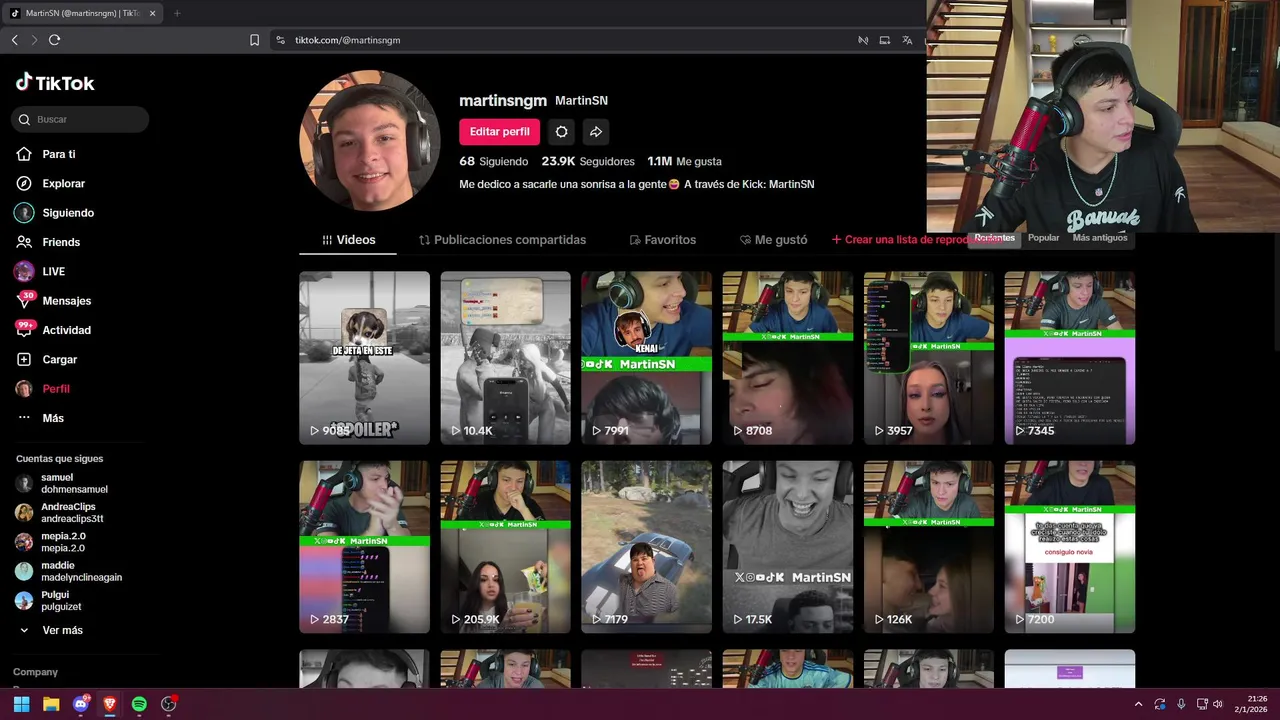The image size is (1280, 720).
Task: Open the 23.9K Seguidores count
Action: [588, 161]
